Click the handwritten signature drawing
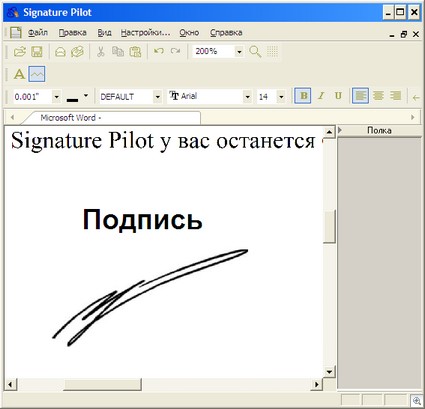This screenshot has width=425, height=409. [150, 297]
